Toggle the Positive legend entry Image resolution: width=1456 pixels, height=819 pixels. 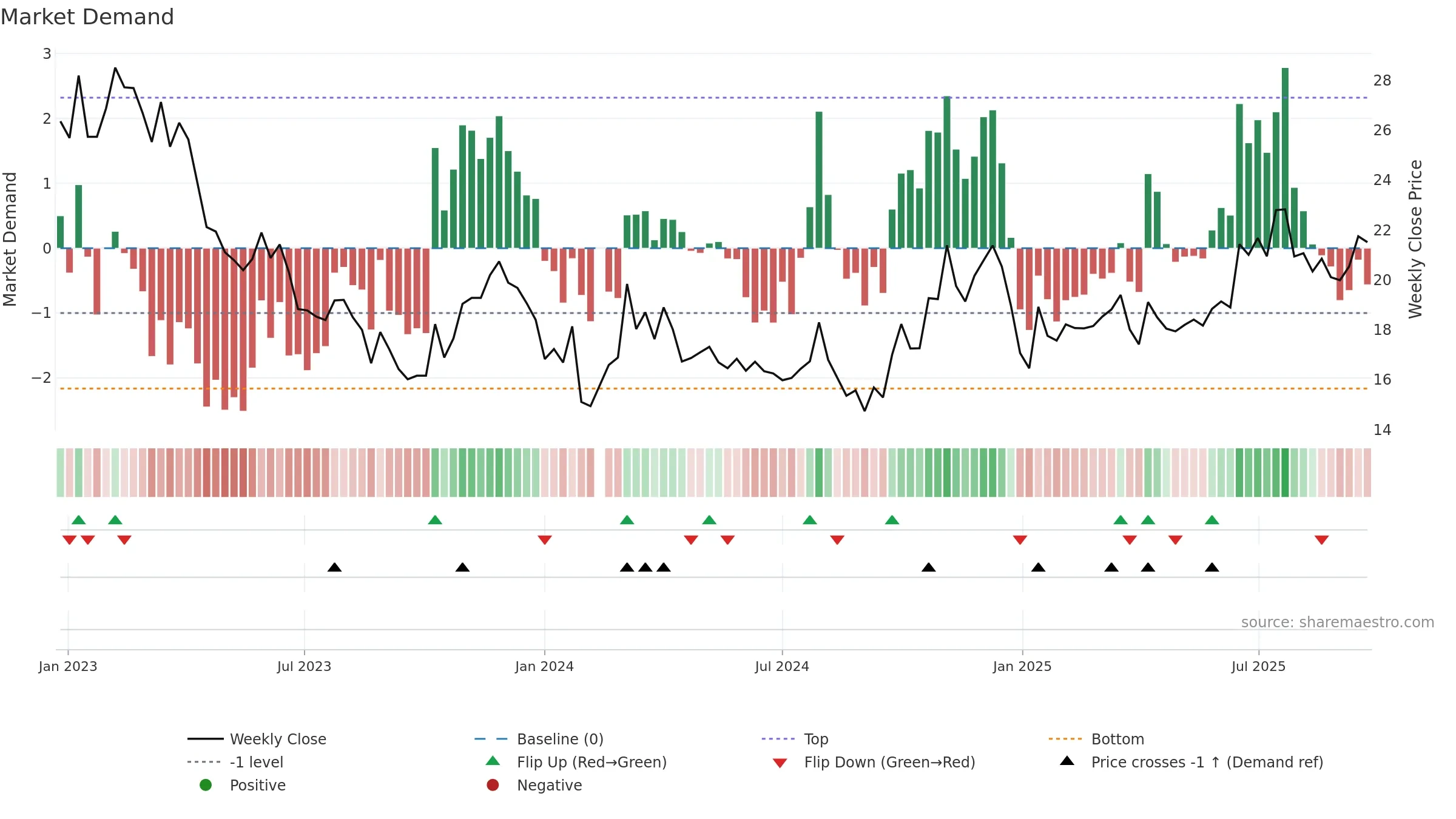coord(243,785)
